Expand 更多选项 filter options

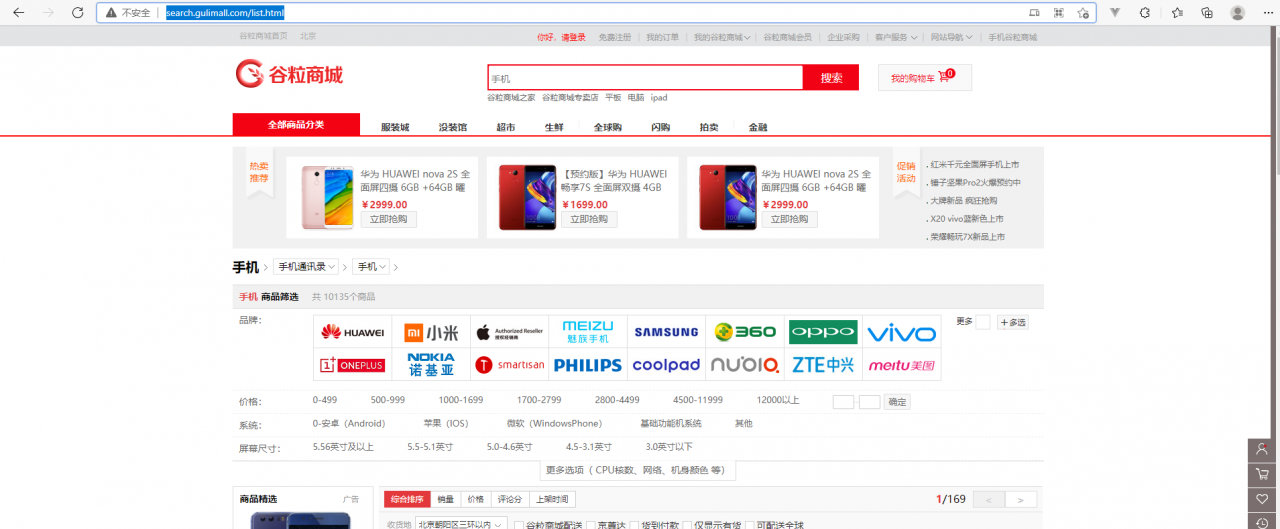point(640,470)
